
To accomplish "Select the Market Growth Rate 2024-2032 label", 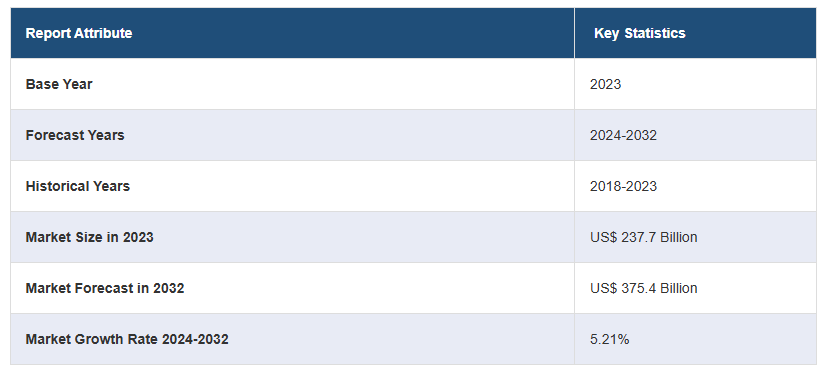I will tap(127, 339).
